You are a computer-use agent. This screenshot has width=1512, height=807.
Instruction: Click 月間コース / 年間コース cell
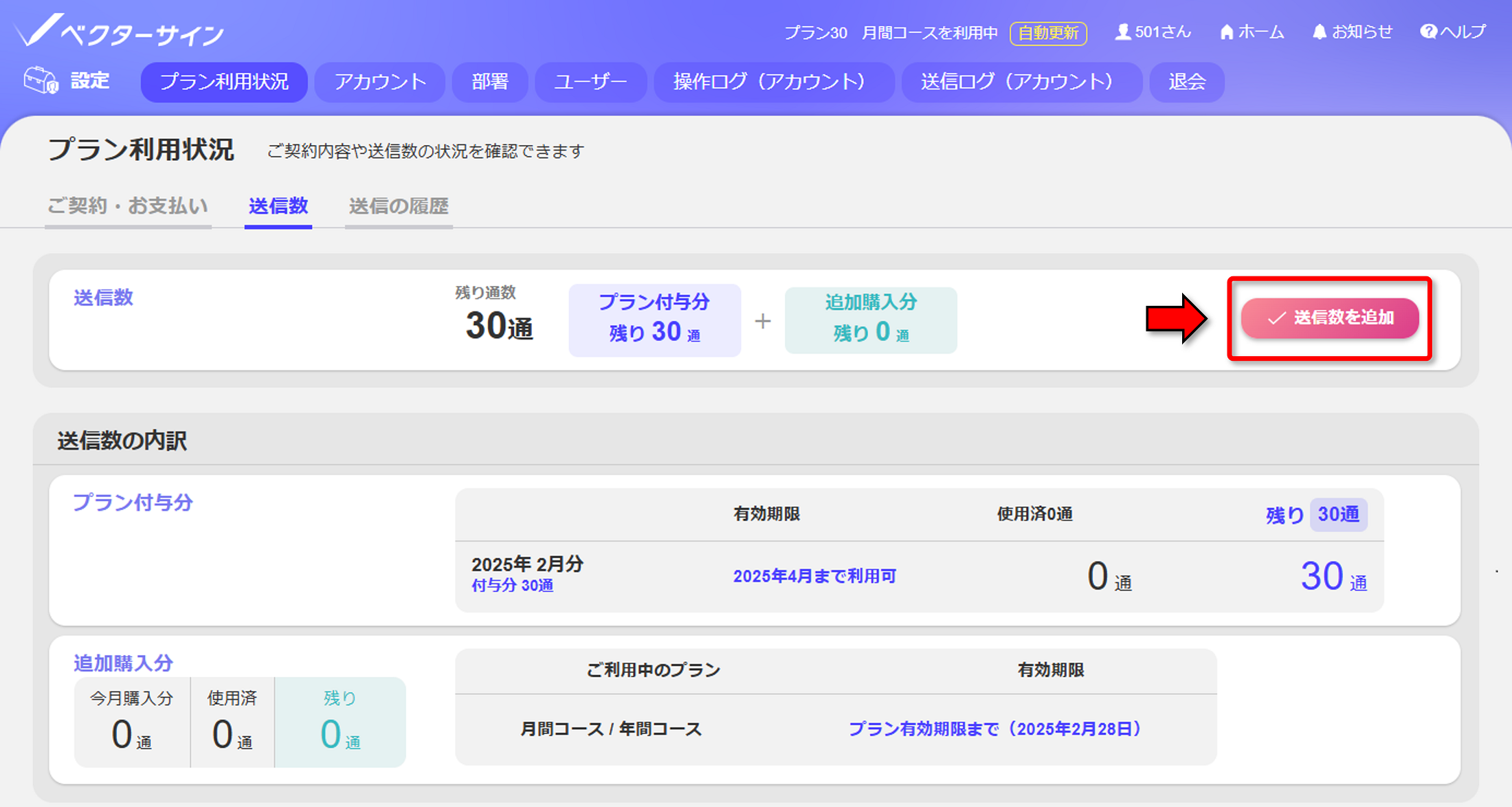click(611, 729)
